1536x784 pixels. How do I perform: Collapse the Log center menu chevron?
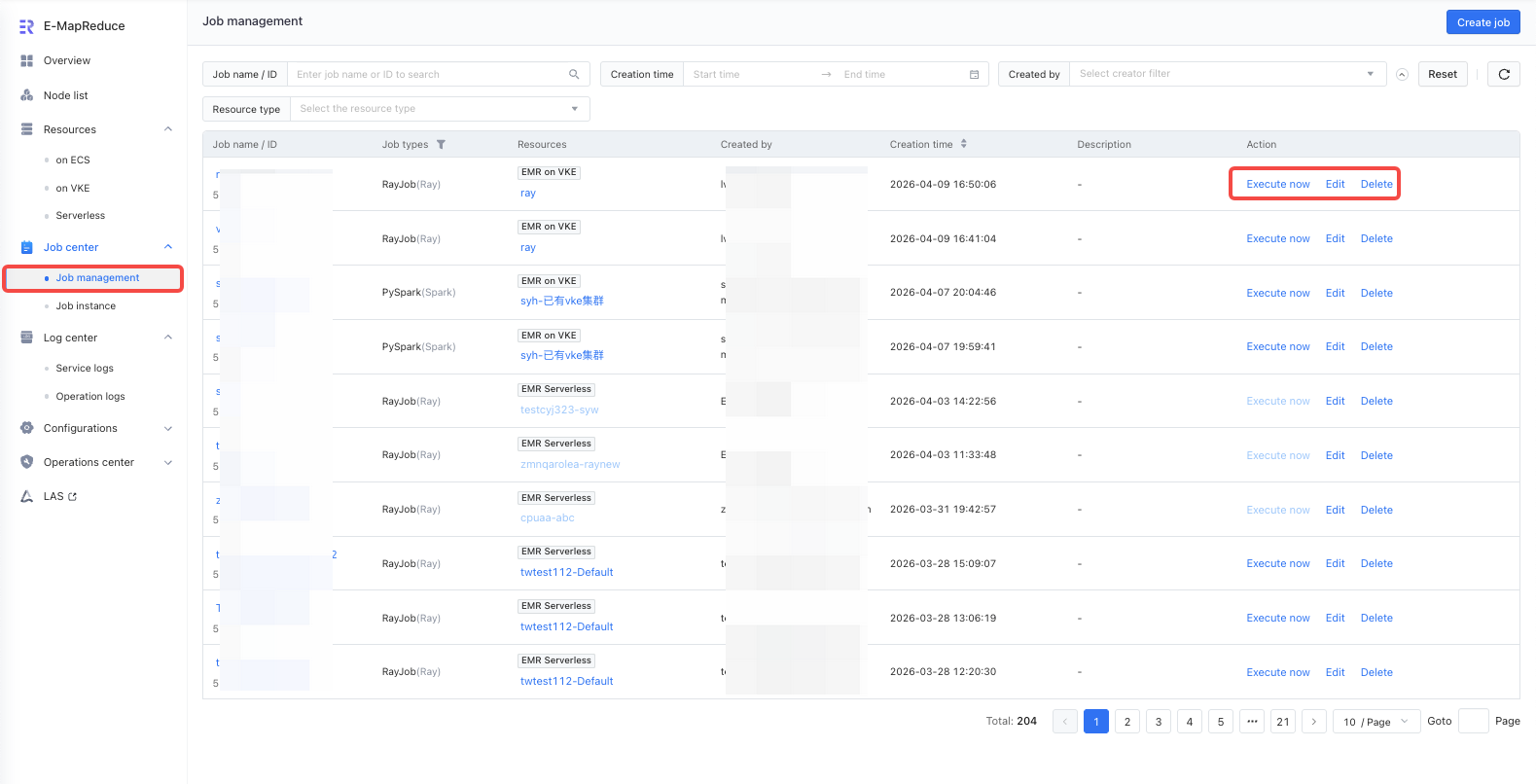point(168,338)
